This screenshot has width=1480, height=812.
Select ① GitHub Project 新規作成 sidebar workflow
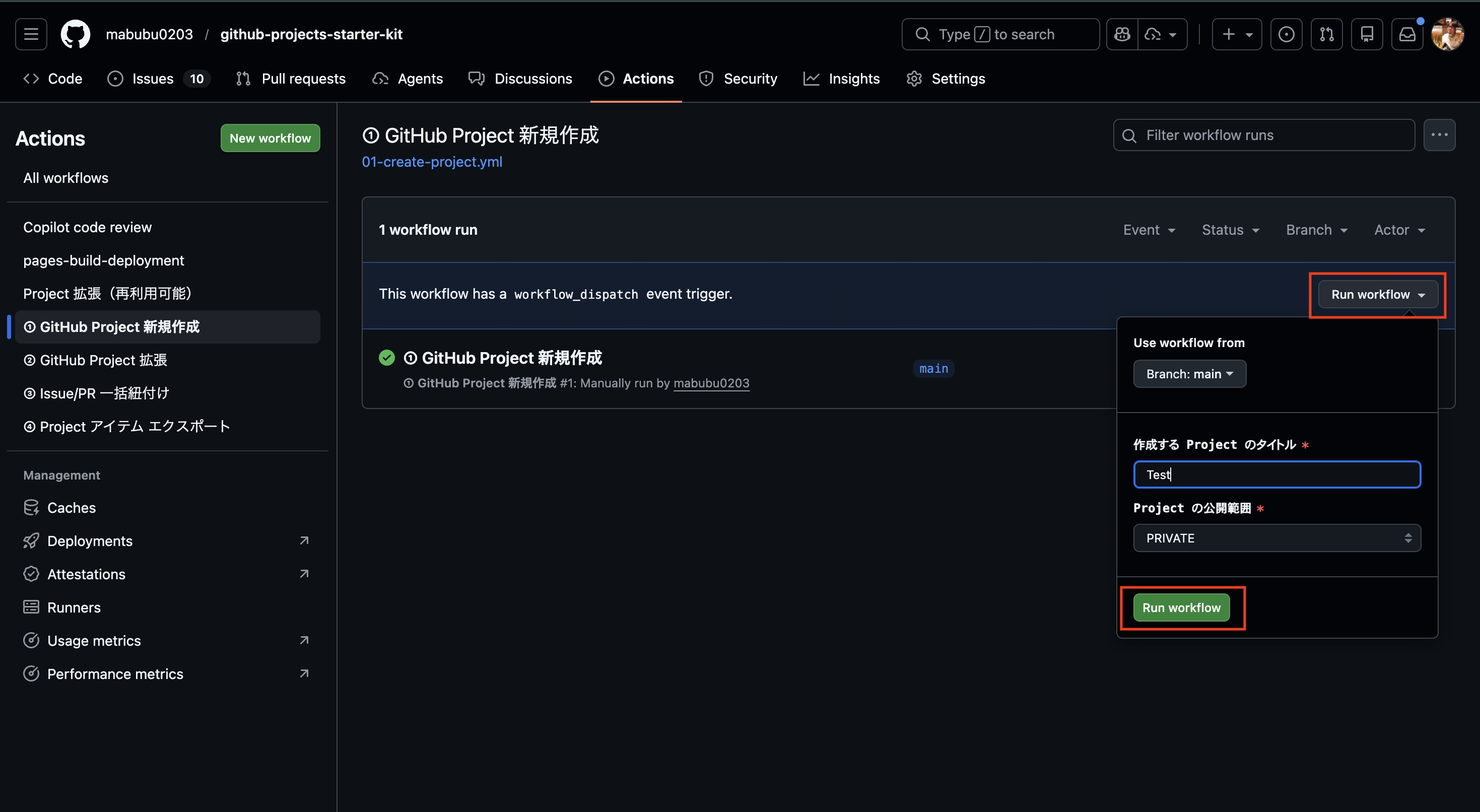168,327
